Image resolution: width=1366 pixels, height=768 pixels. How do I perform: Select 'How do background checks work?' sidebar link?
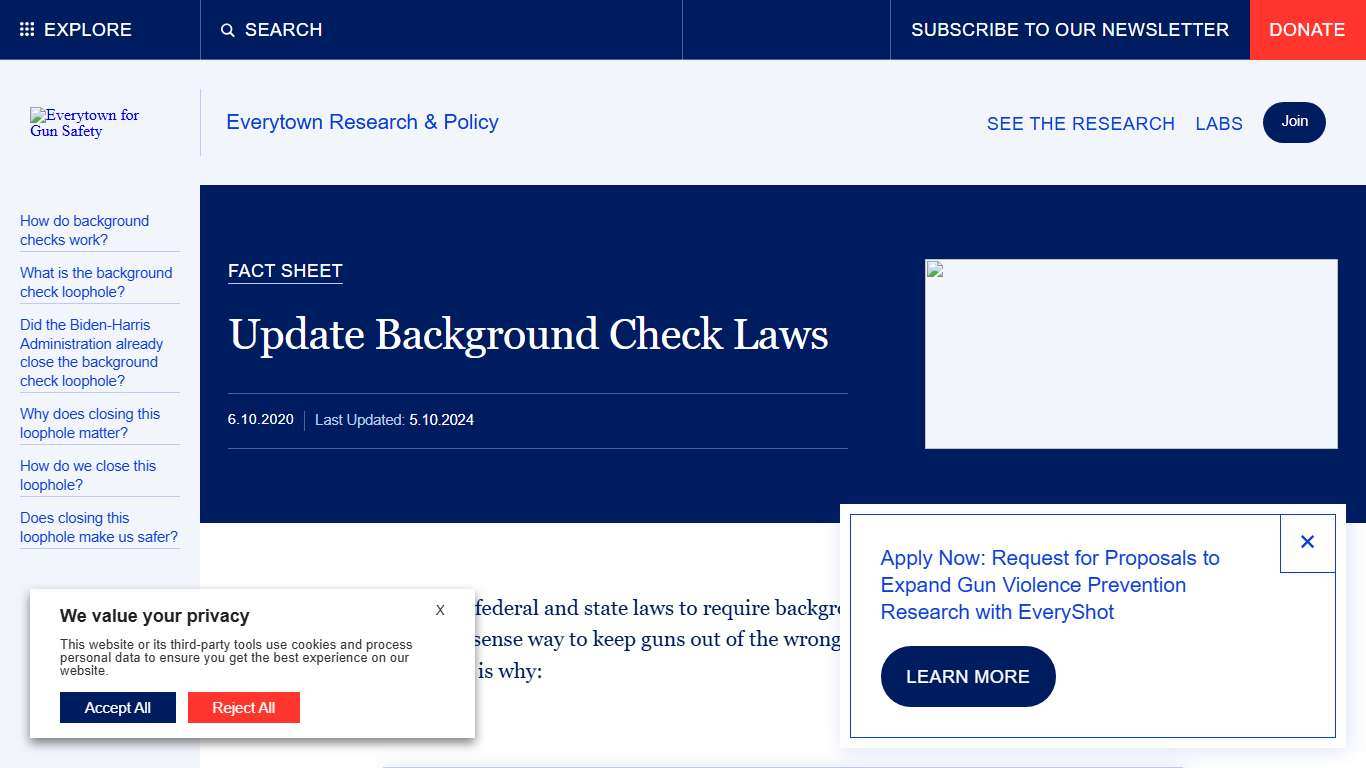[x=85, y=230]
